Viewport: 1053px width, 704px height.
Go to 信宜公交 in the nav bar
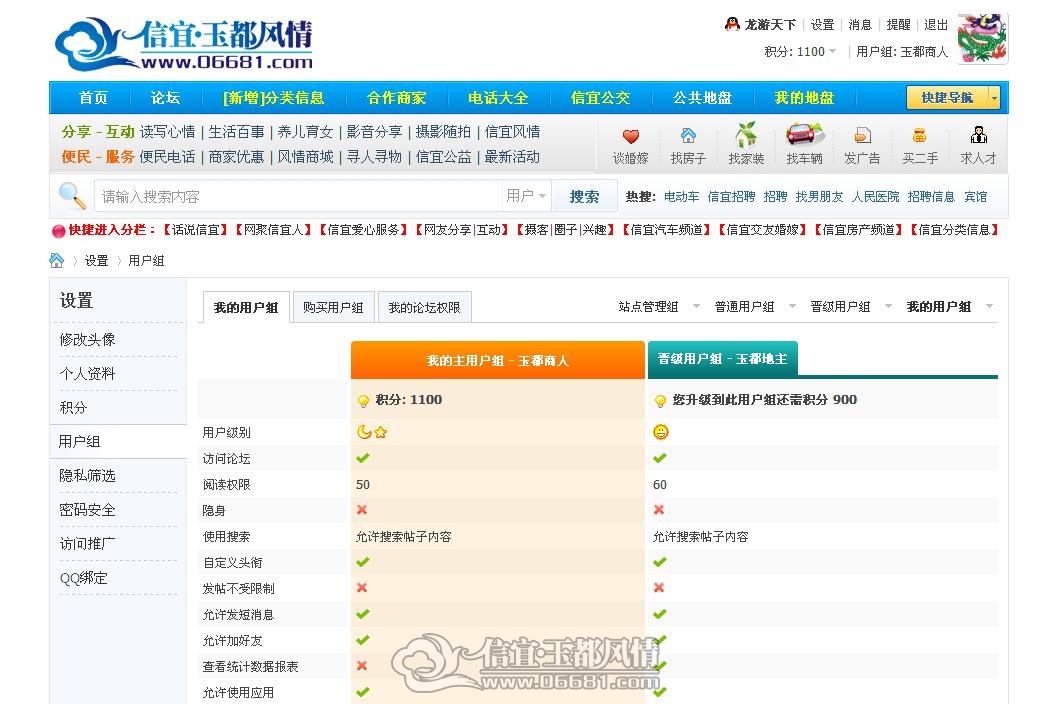point(600,98)
